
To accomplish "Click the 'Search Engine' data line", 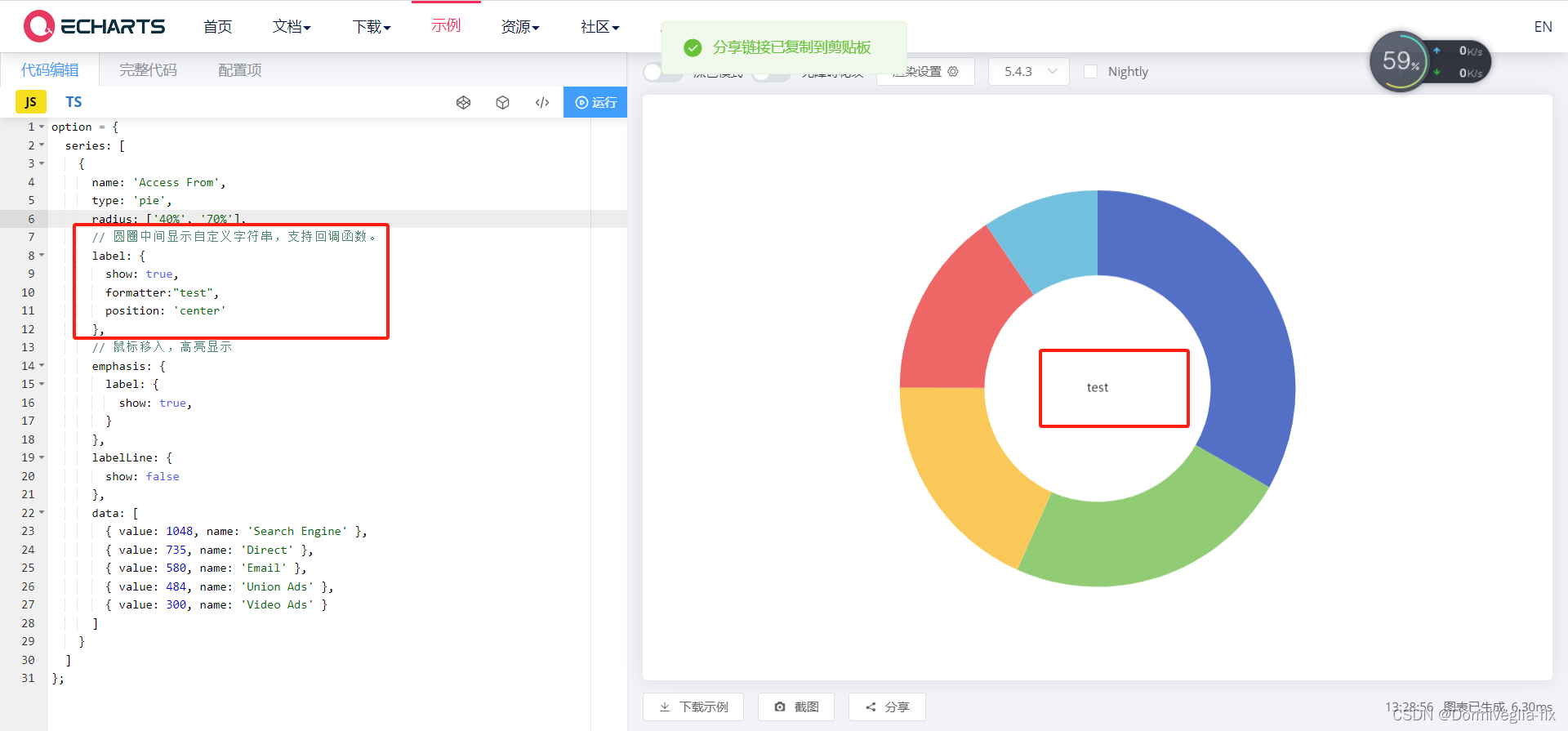I will tap(236, 531).
